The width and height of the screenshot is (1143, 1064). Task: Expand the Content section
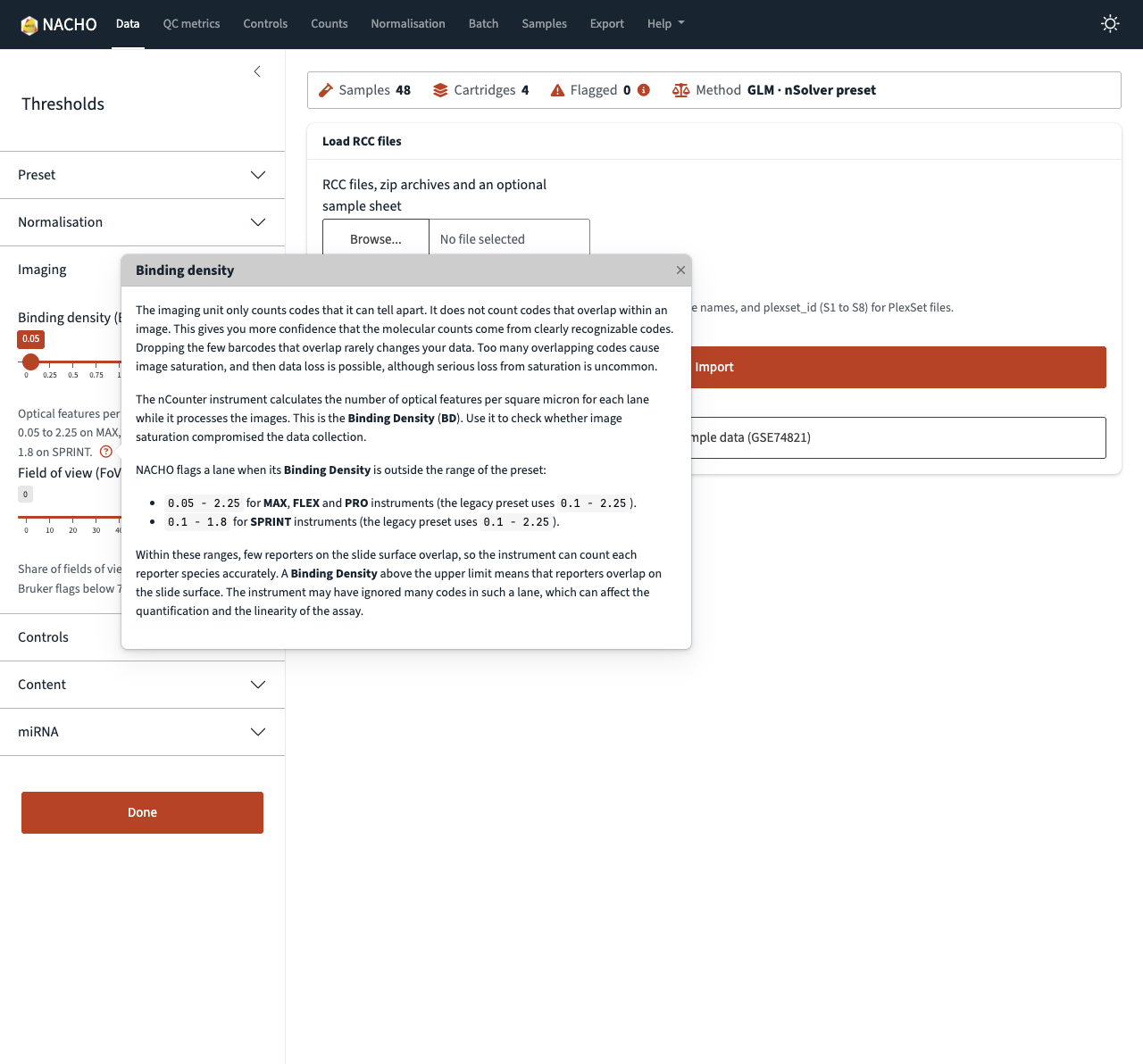(x=142, y=685)
